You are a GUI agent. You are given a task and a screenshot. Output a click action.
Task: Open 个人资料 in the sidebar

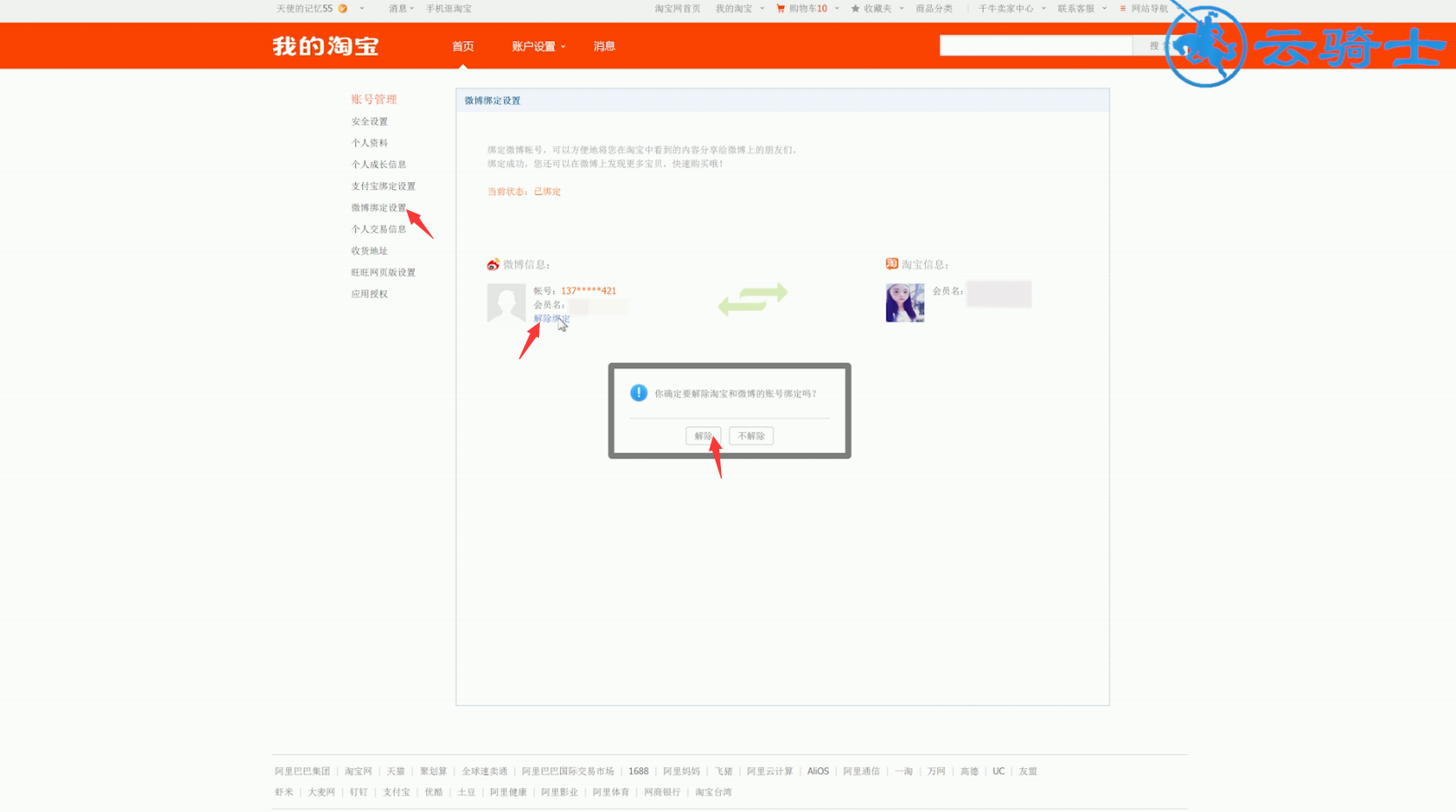pos(369,143)
